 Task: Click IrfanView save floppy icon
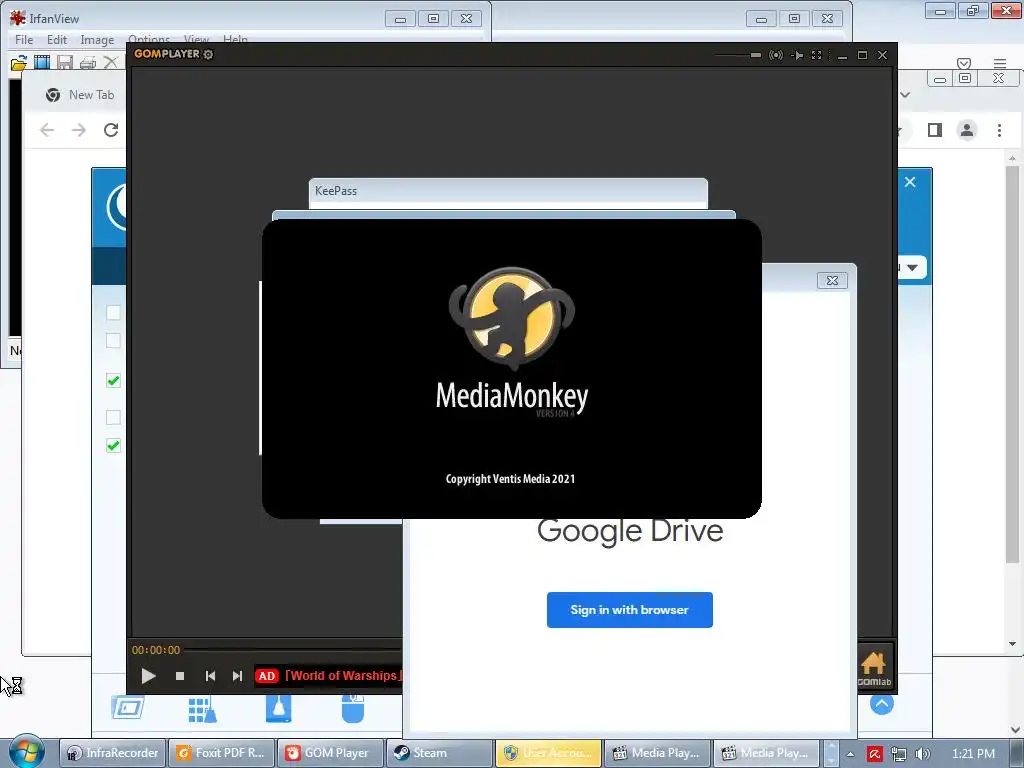coord(65,63)
